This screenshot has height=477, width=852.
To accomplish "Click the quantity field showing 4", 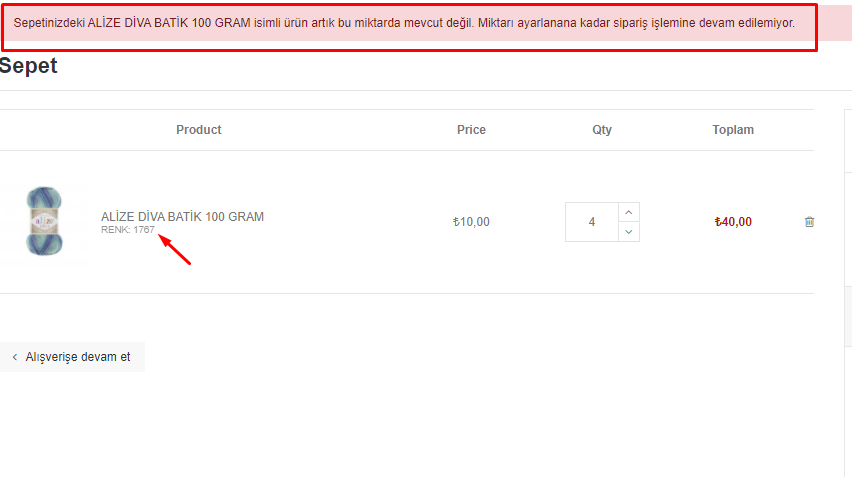I will 592,222.
